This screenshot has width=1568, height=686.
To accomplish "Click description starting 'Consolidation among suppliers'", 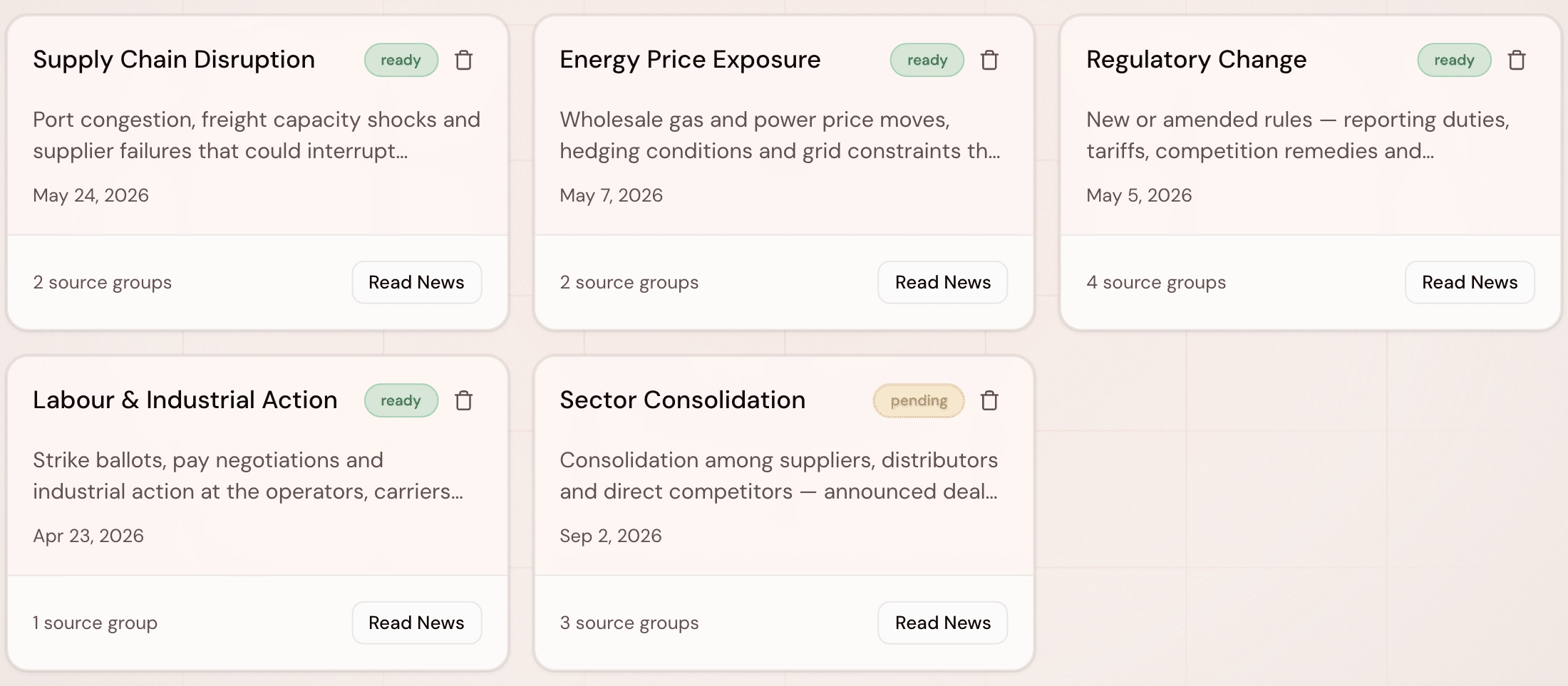I will click(x=779, y=476).
